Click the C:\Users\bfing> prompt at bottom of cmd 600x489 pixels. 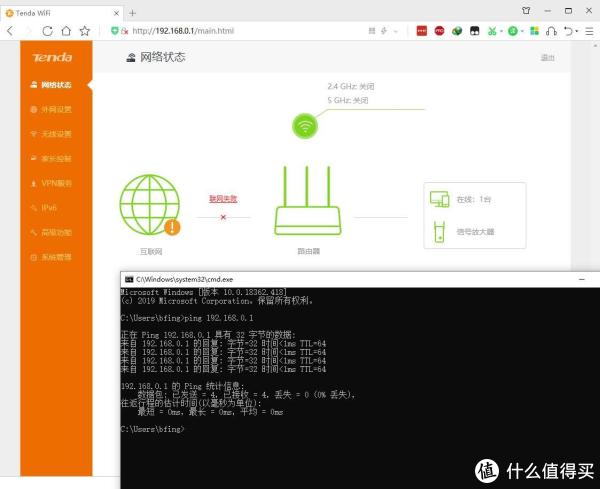[x=152, y=429]
